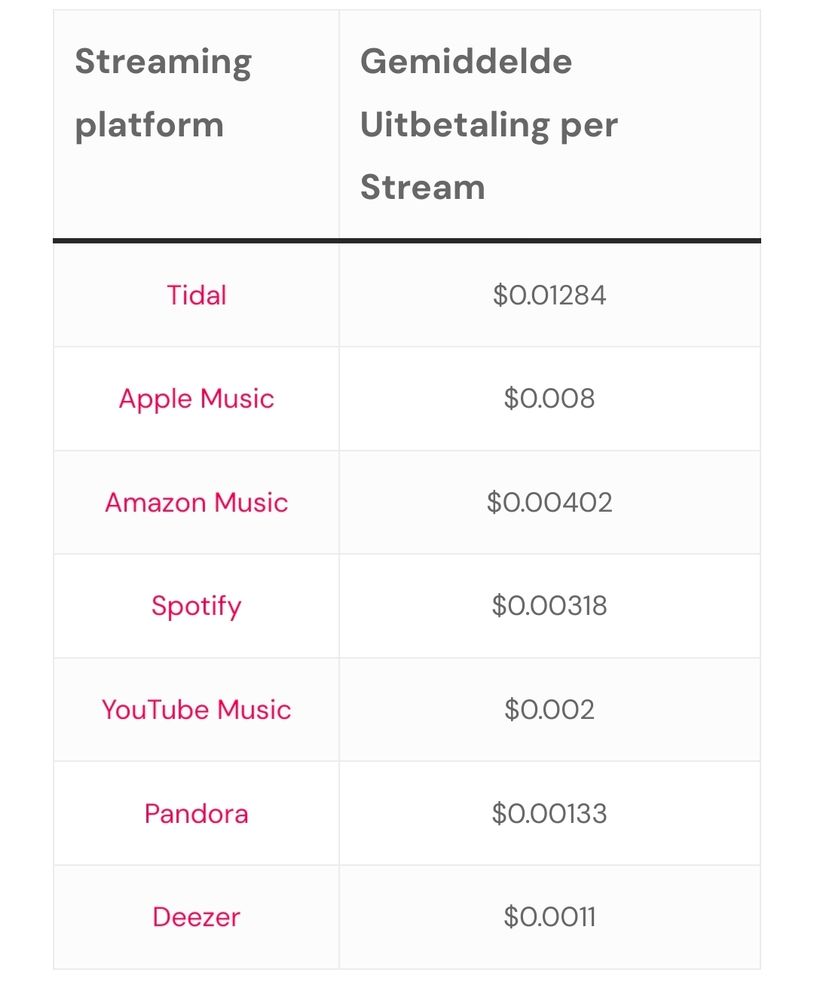The height and width of the screenshot is (1000, 814).
Task: Visit the YouTube Music link
Action: (x=196, y=710)
